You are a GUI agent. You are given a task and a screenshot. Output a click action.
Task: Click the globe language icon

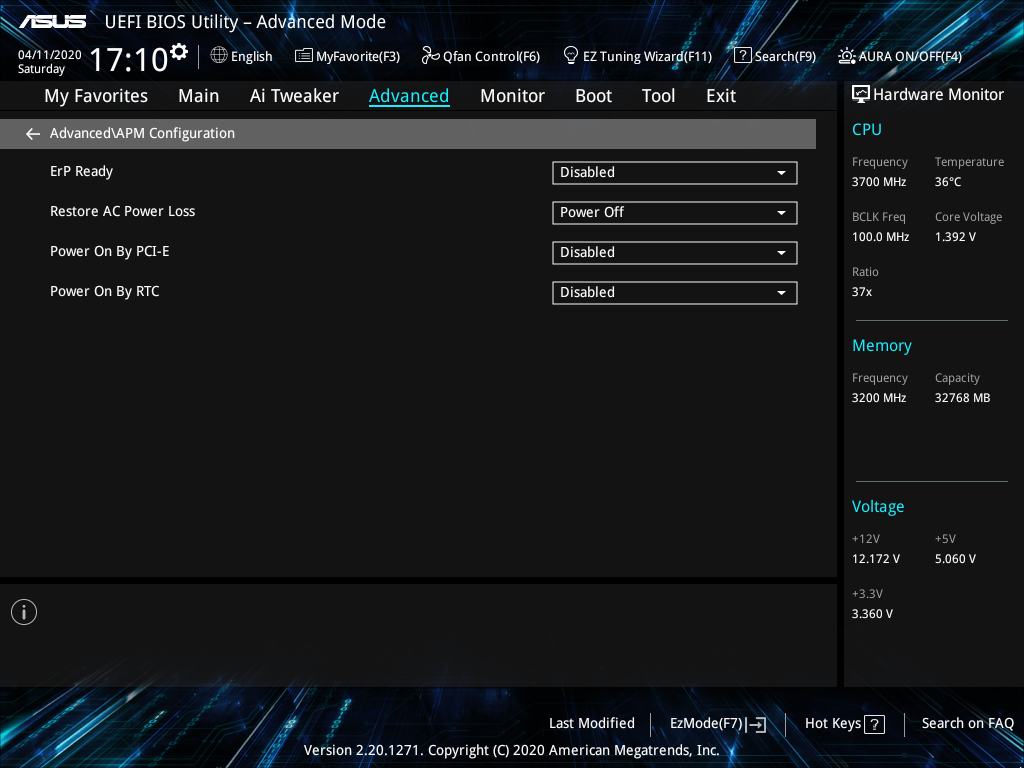point(219,55)
